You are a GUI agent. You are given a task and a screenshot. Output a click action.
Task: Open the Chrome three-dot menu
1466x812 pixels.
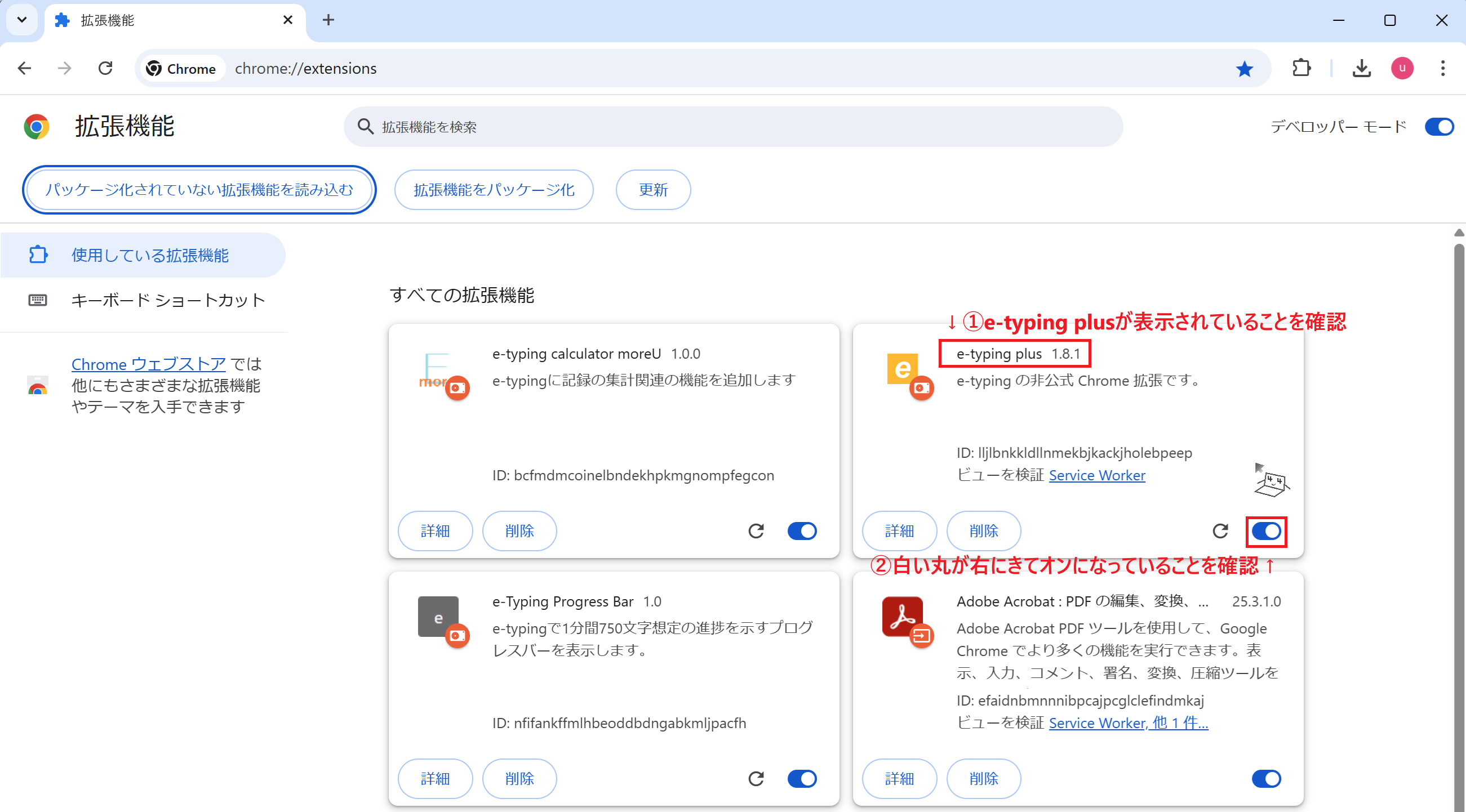point(1443,68)
